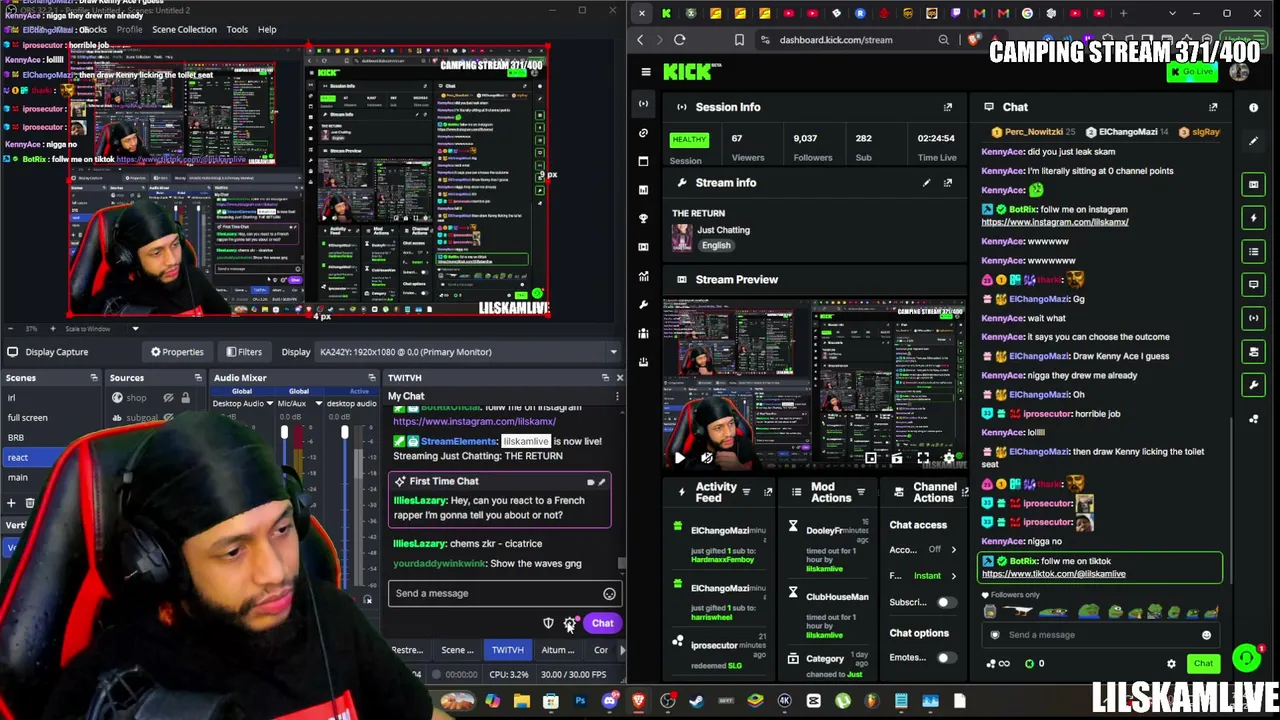Open the Instagram link in OBS chat dock

(x=474, y=422)
